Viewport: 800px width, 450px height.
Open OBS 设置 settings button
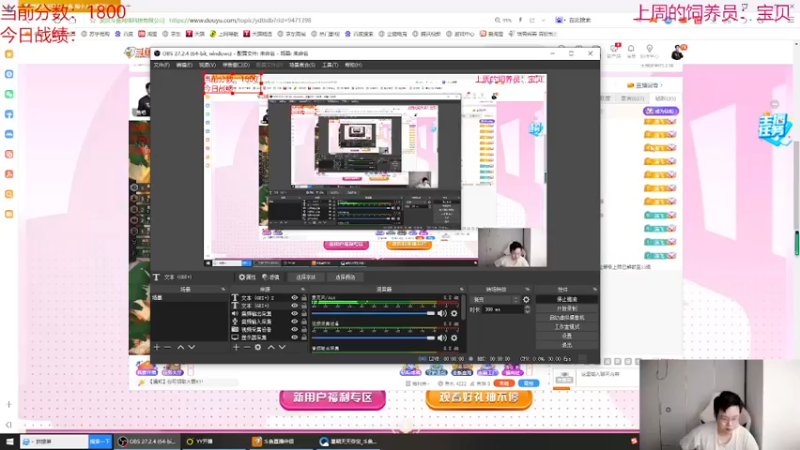567,336
